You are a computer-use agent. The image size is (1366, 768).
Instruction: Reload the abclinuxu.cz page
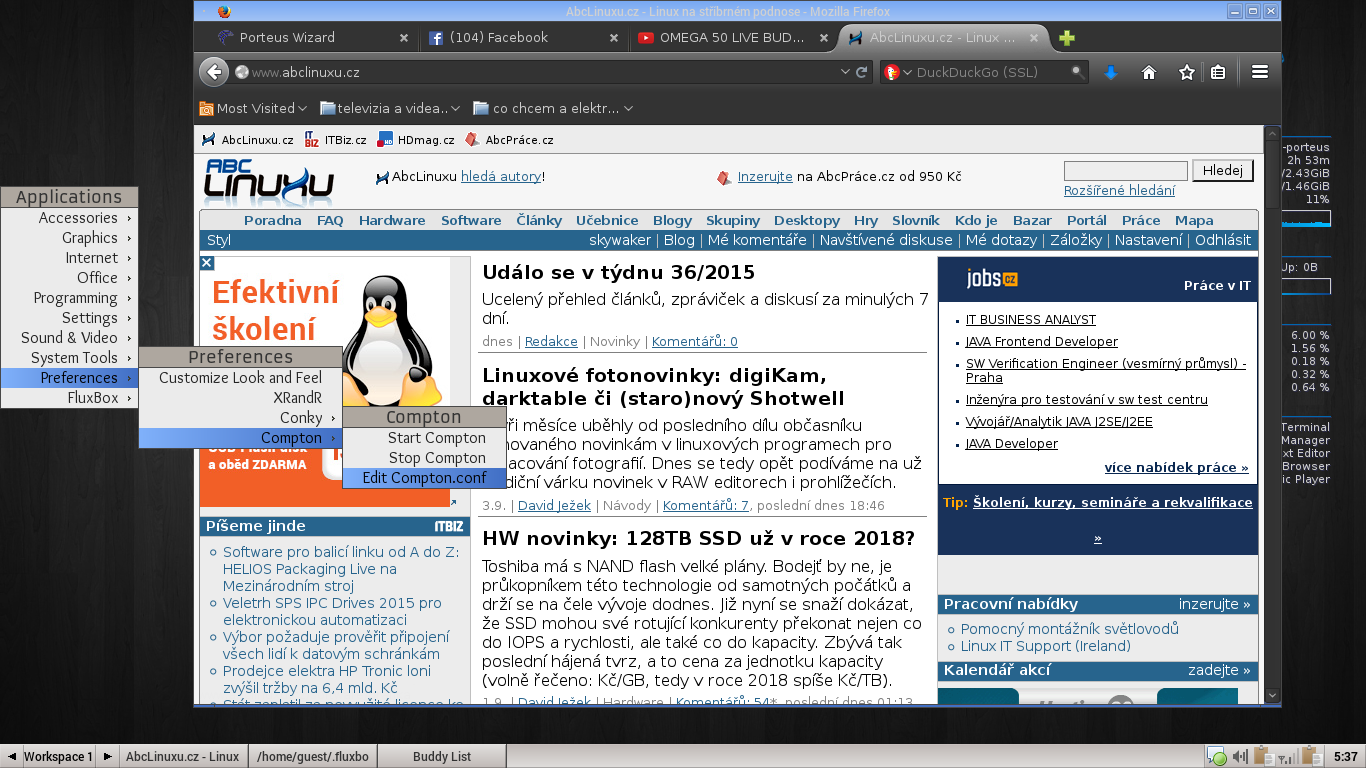click(861, 72)
